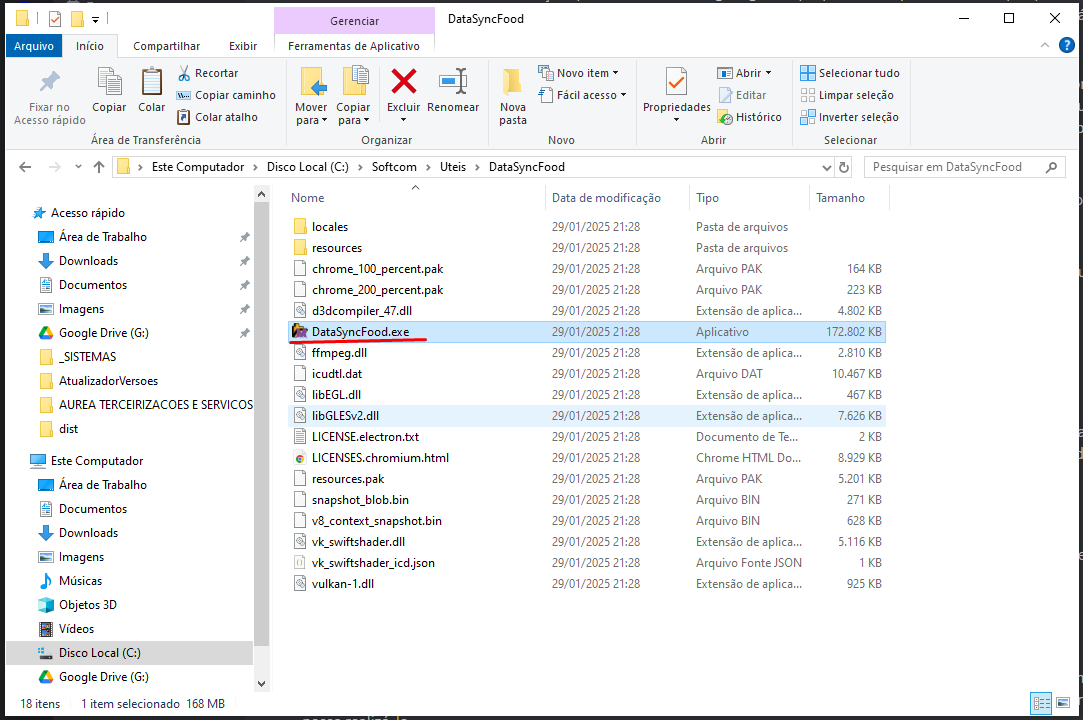
Task: Open the address bar history dropdown arrow
Action: pyautogui.click(x=824, y=167)
